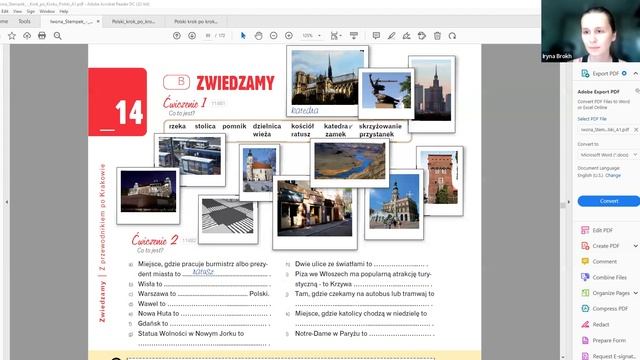Viewport: 640px width, 360px height.
Task: Open the Window menu
Action: [47, 11]
